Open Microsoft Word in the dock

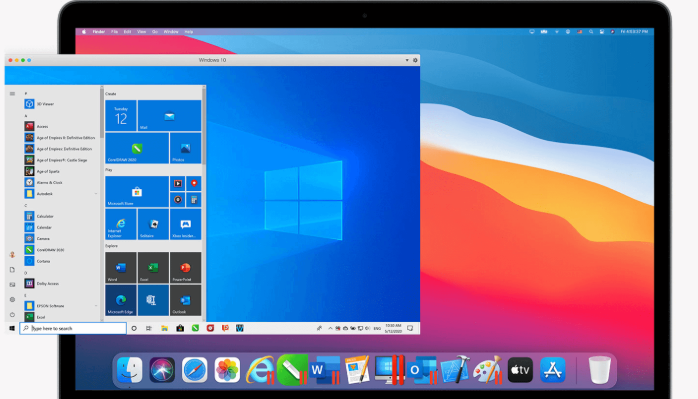pyautogui.click(x=325, y=370)
